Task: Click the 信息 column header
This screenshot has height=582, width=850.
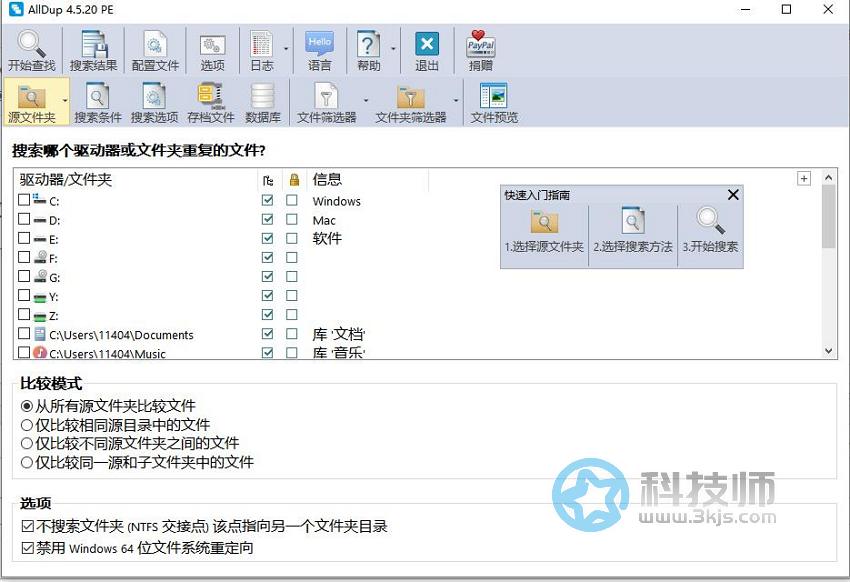Action: pos(368,179)
